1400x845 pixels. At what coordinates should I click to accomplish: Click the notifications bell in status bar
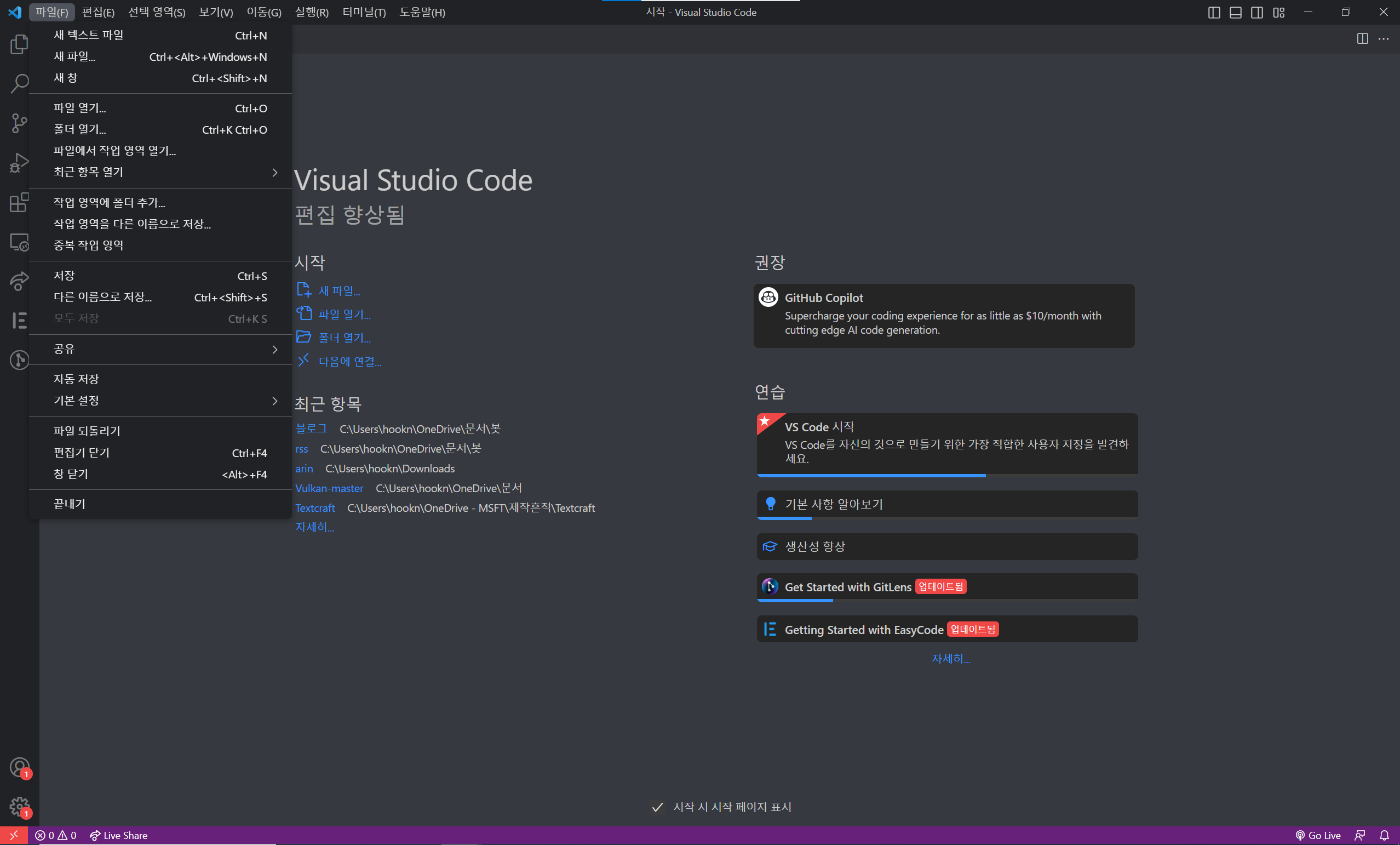point(1385,835)
